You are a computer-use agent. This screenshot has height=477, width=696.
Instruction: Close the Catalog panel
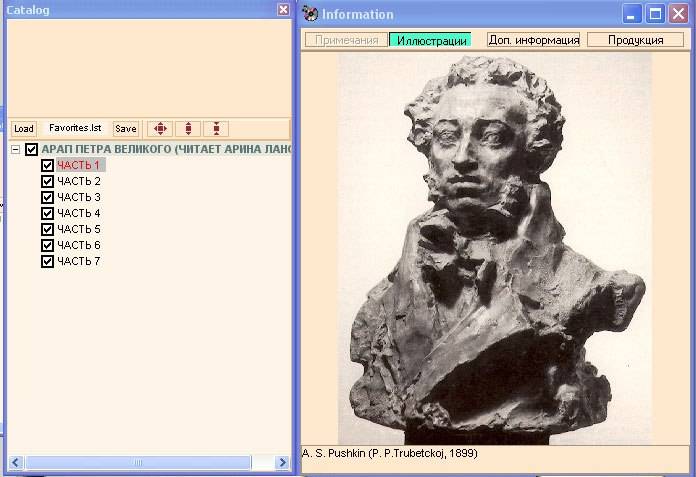click(x=283, y=10)
